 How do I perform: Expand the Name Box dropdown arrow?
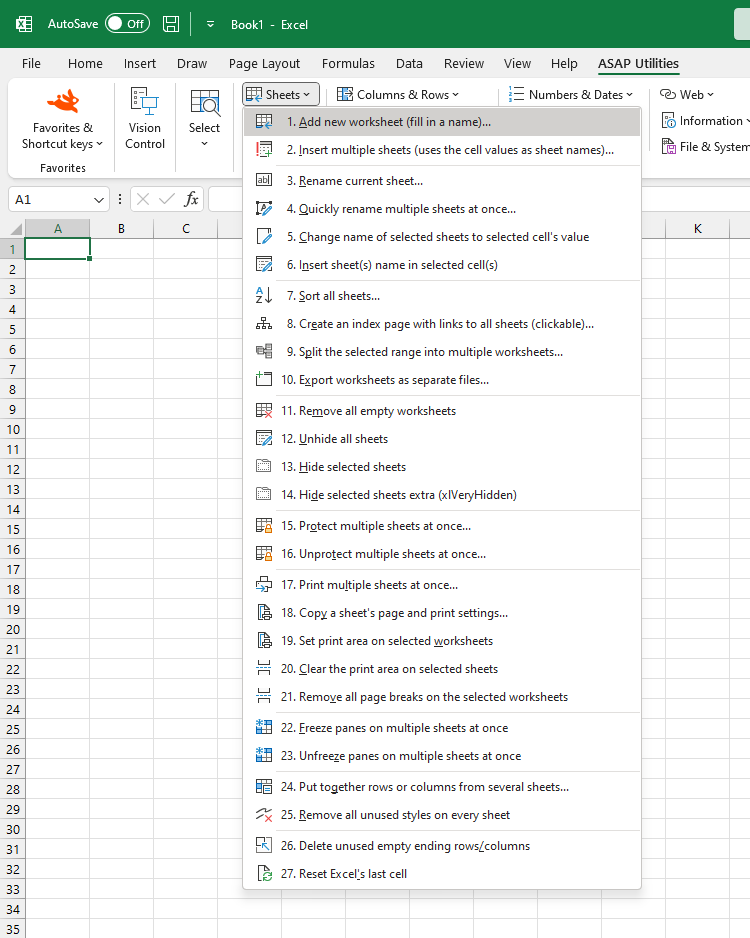[99, 200]
